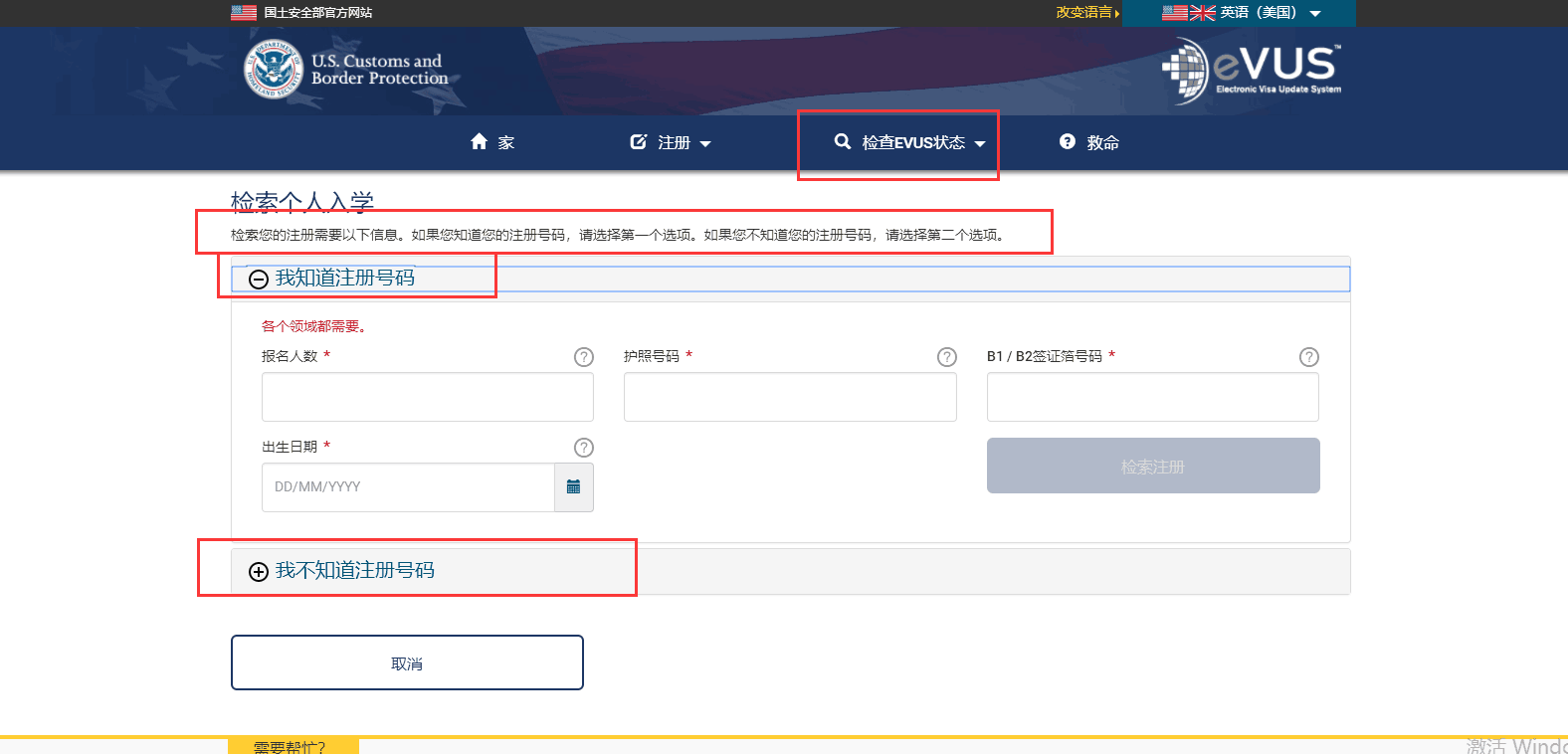Image resolution: width=1568 pixels, height=754 pixels.
Task: Focus the 出生日期 DD/MM/YYYY field
Action: coord(408,487)
